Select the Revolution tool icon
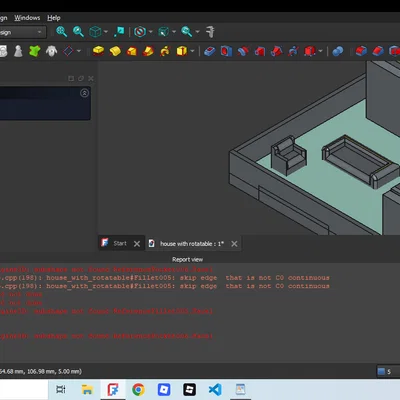The height and width of the screenshot is (400, 400). pyautogui.click(x=115, y=51)
